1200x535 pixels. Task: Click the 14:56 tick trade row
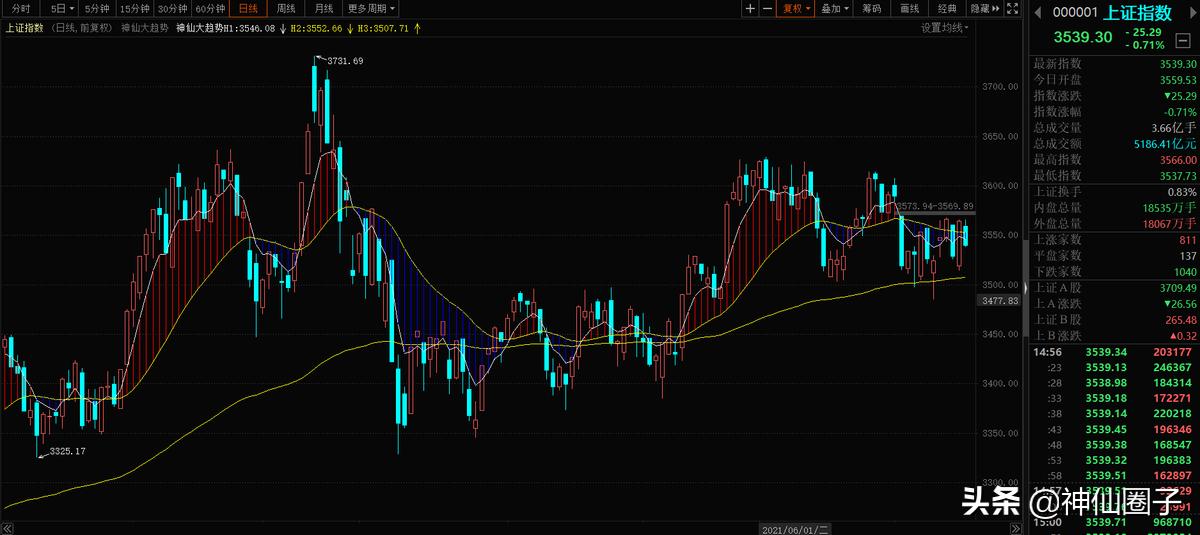[x=1114, y=352]
